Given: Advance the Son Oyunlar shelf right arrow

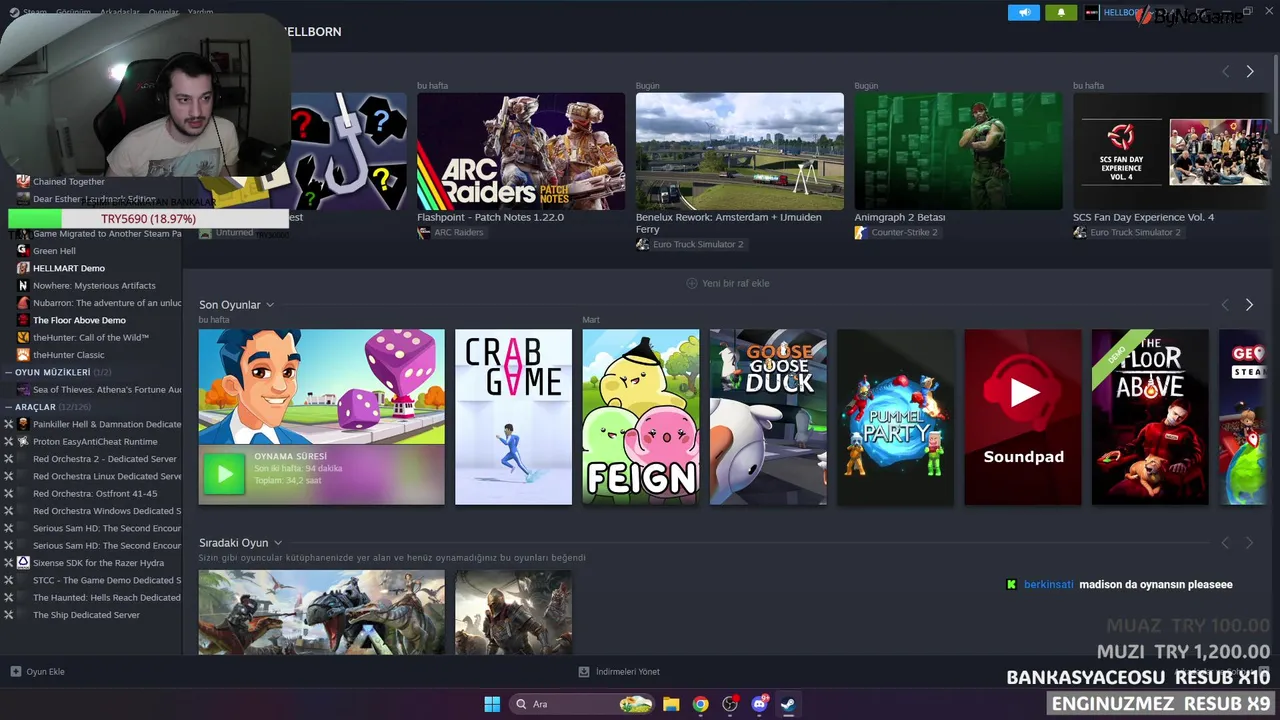Looking at the screenshot, I should click(1249, 304).
